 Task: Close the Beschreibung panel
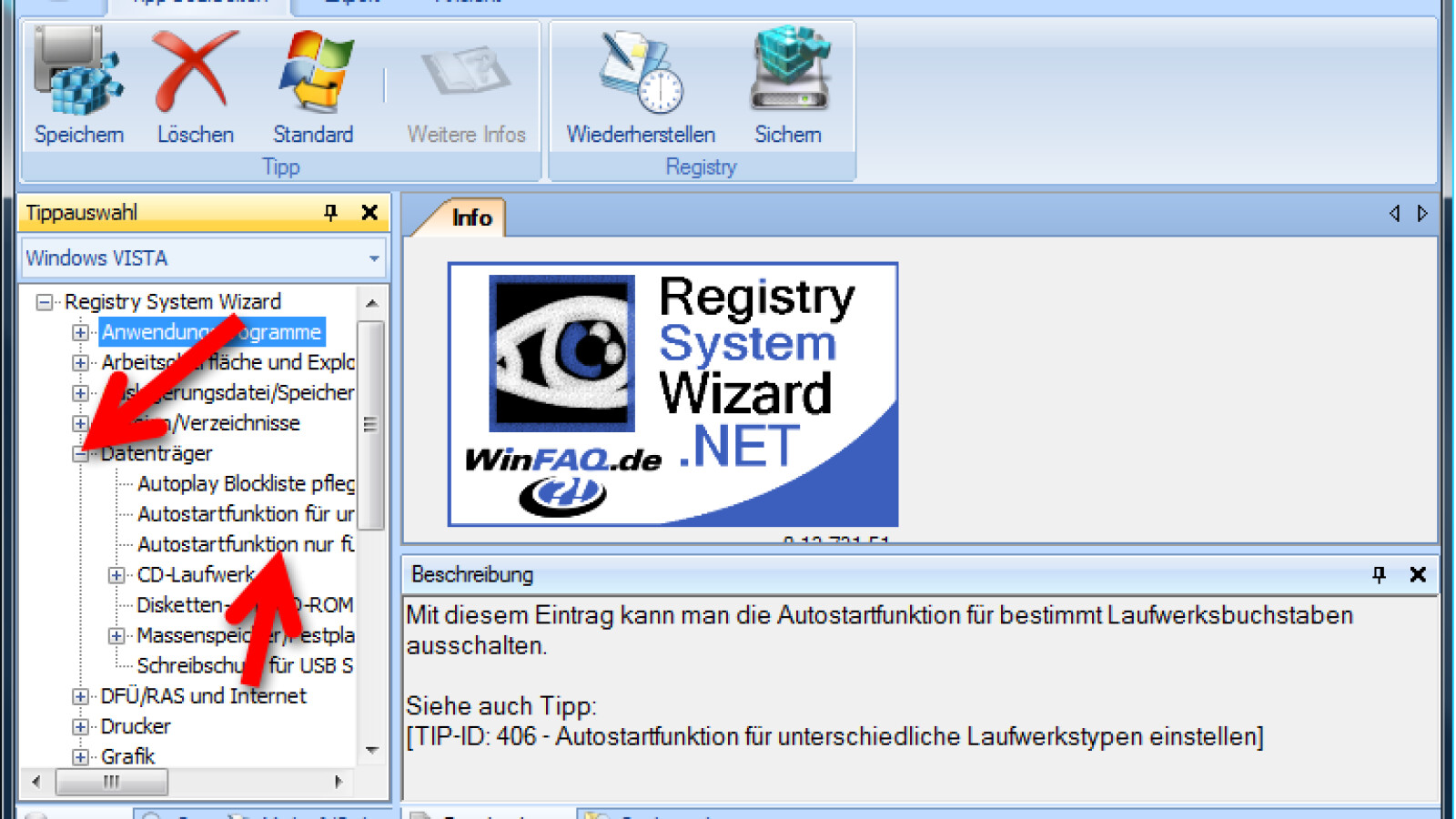(x=1418, y=574)
